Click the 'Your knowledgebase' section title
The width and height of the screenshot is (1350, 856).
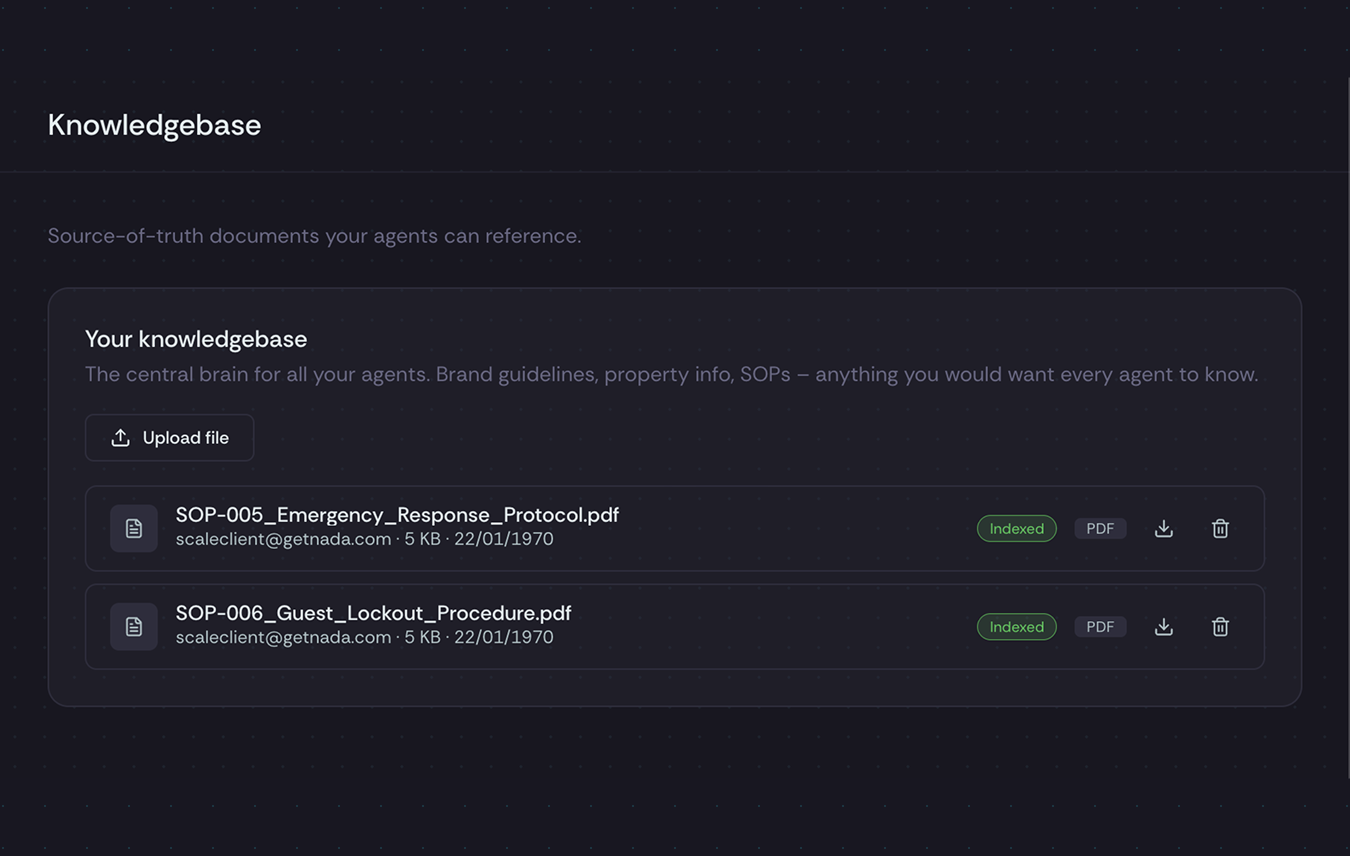coord(196,339)
